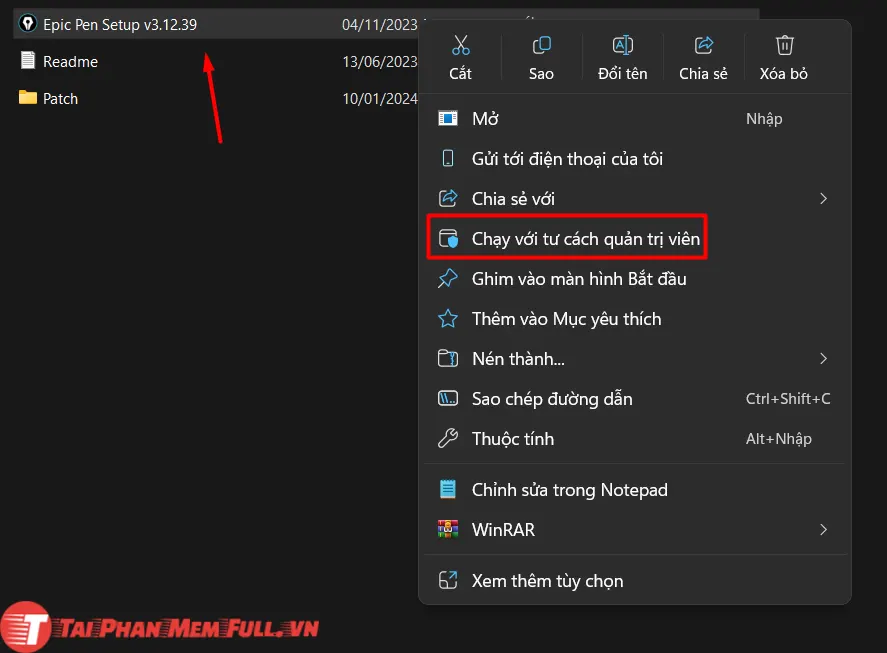Expand the Nén thành... submenu arrow
Screen dimensions: 887x653
point(823,358)
